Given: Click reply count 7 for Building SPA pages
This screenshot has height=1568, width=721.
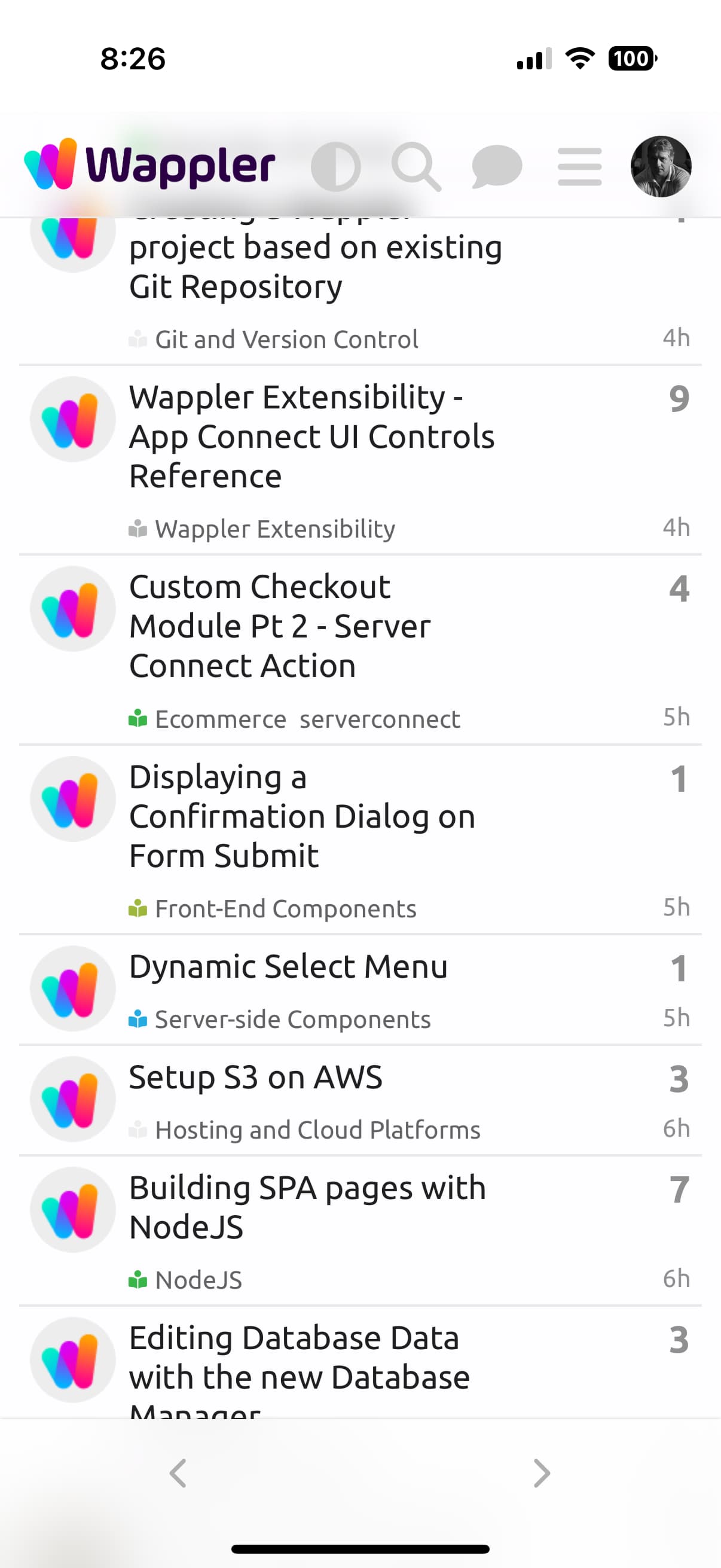Looking at the screenshot, I should (x=679, y=1189).
